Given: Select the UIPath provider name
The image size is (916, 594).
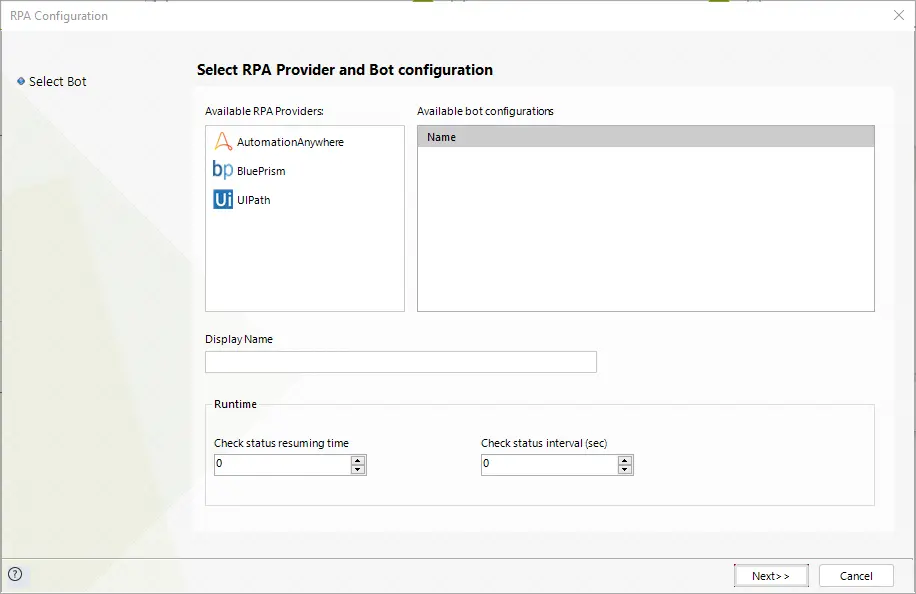Looking at the screenshot, I should (254, 200).
